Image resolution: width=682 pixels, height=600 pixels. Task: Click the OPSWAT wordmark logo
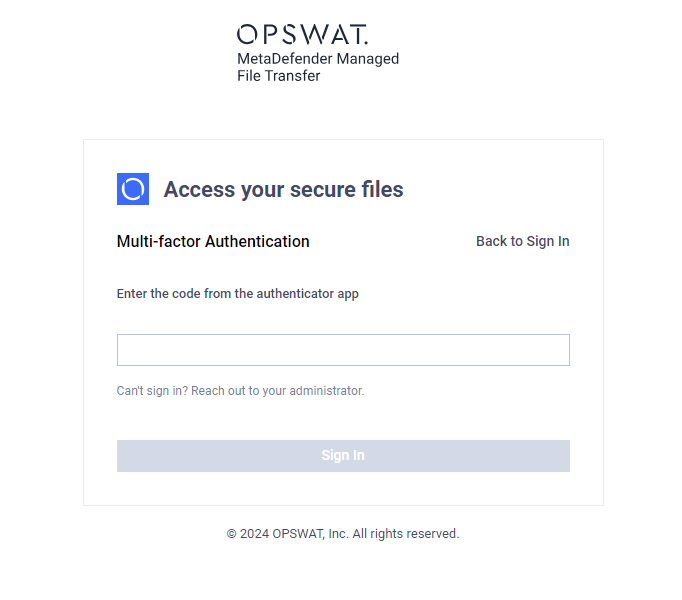[x=302, y=34]
